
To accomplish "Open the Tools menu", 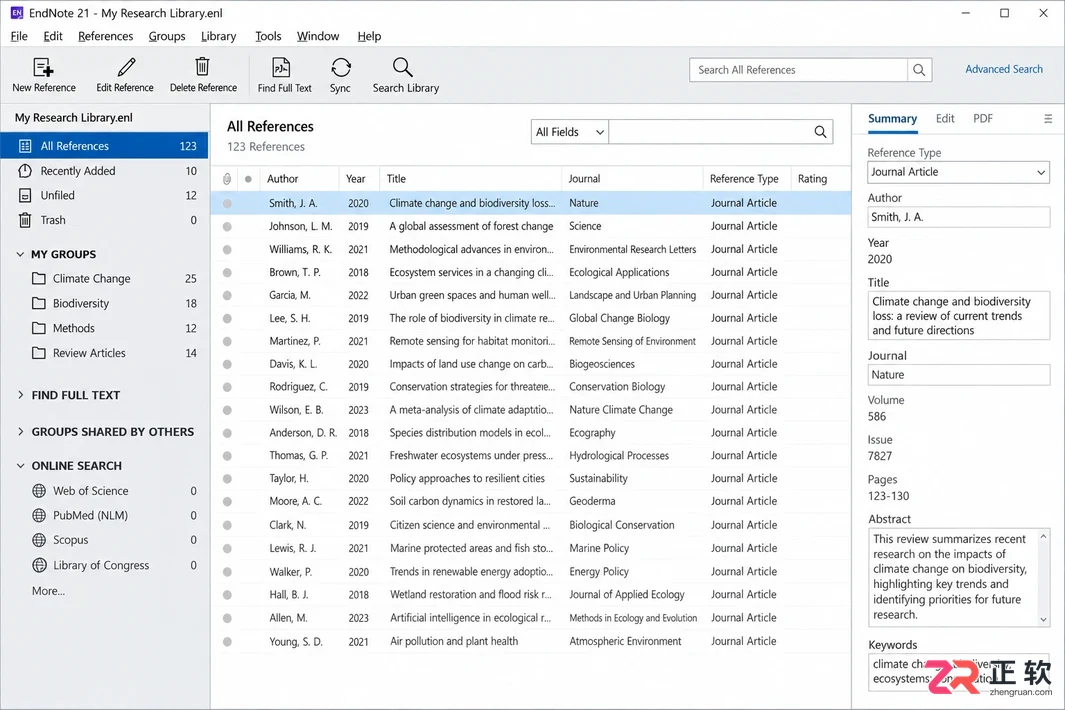I will [268, 36].
